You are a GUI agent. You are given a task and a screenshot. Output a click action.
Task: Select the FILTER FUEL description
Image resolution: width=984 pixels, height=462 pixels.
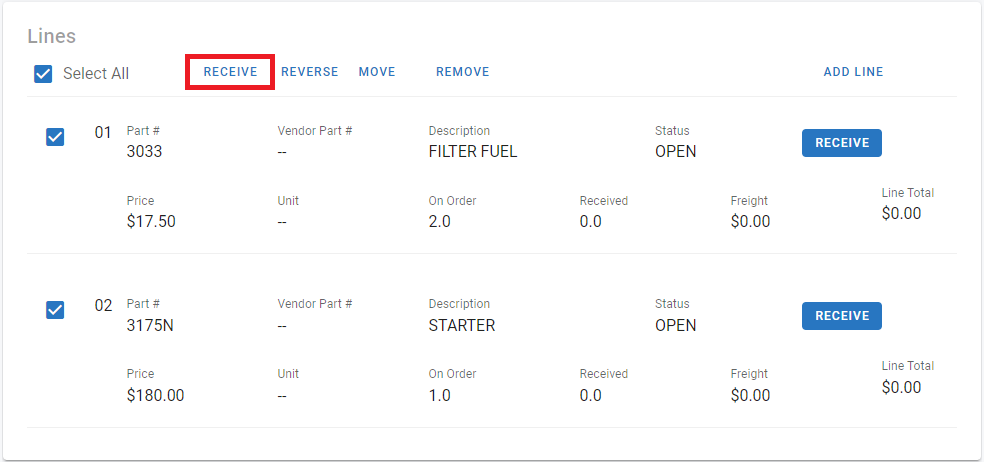pos(472,152)
